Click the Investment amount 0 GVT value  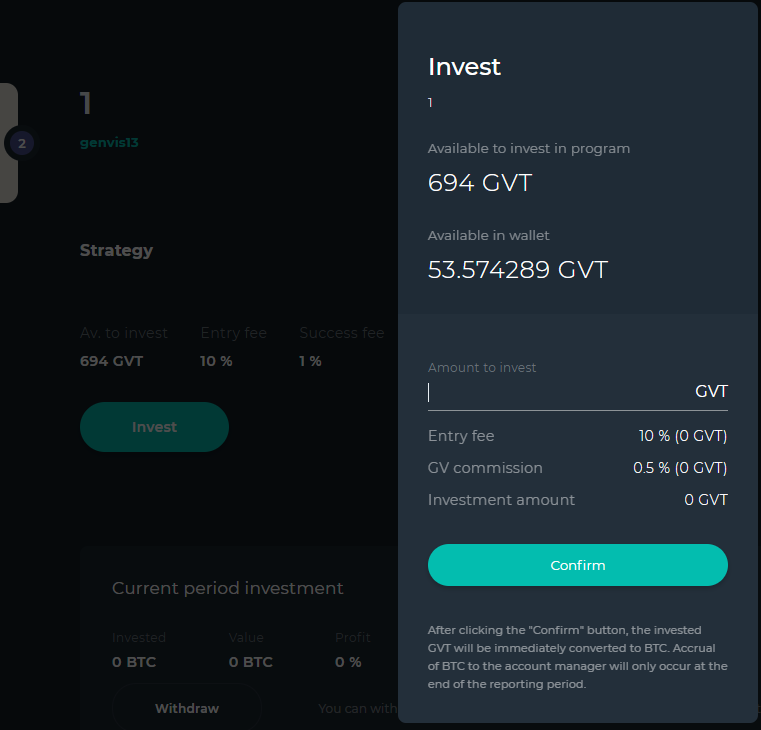[706, 500]
